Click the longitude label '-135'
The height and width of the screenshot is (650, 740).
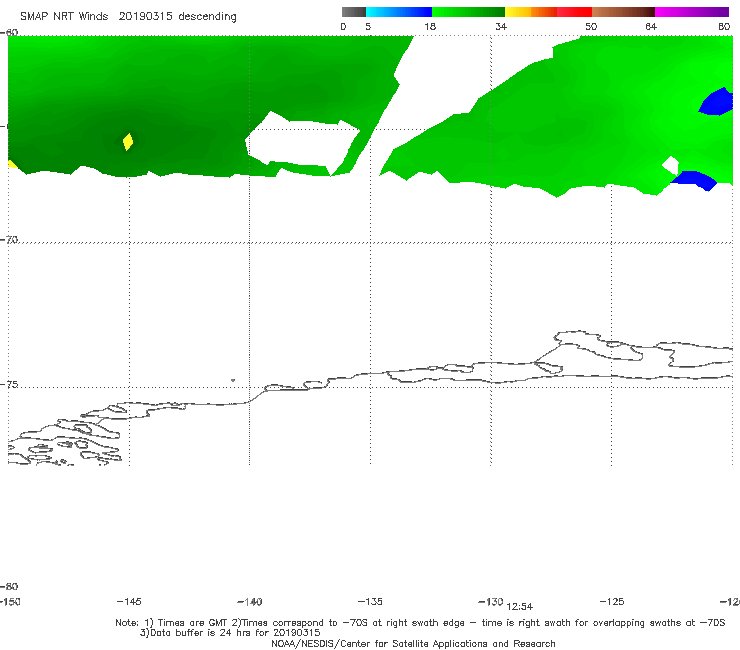coord(370,601)
